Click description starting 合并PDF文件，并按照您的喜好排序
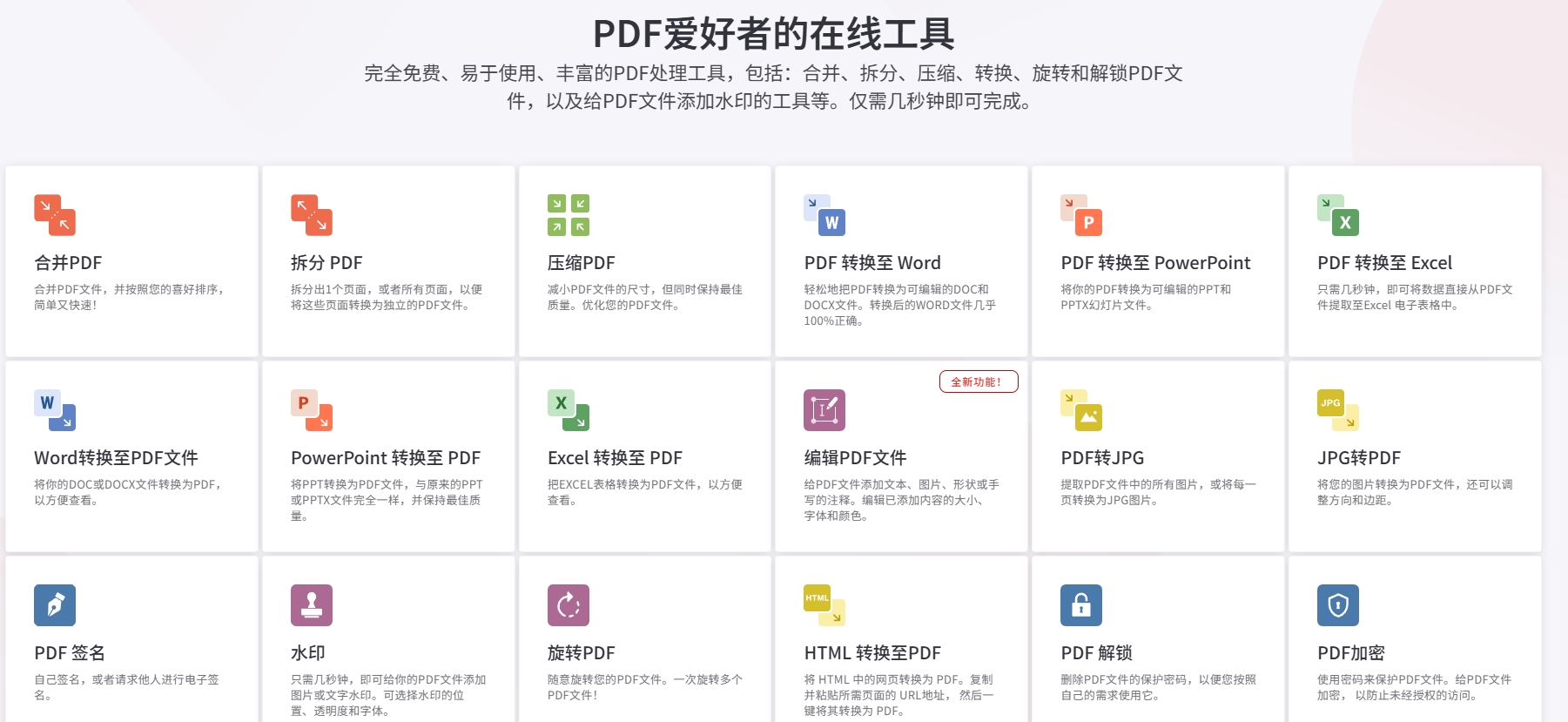 [131, 297]
